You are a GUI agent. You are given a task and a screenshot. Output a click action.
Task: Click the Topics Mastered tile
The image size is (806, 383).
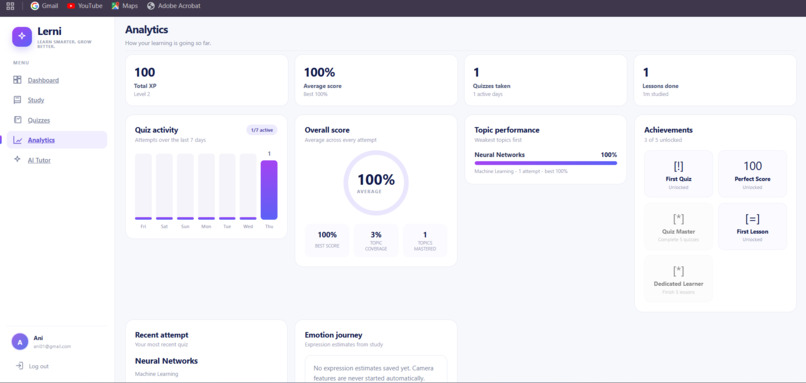(x=425, y=240)
